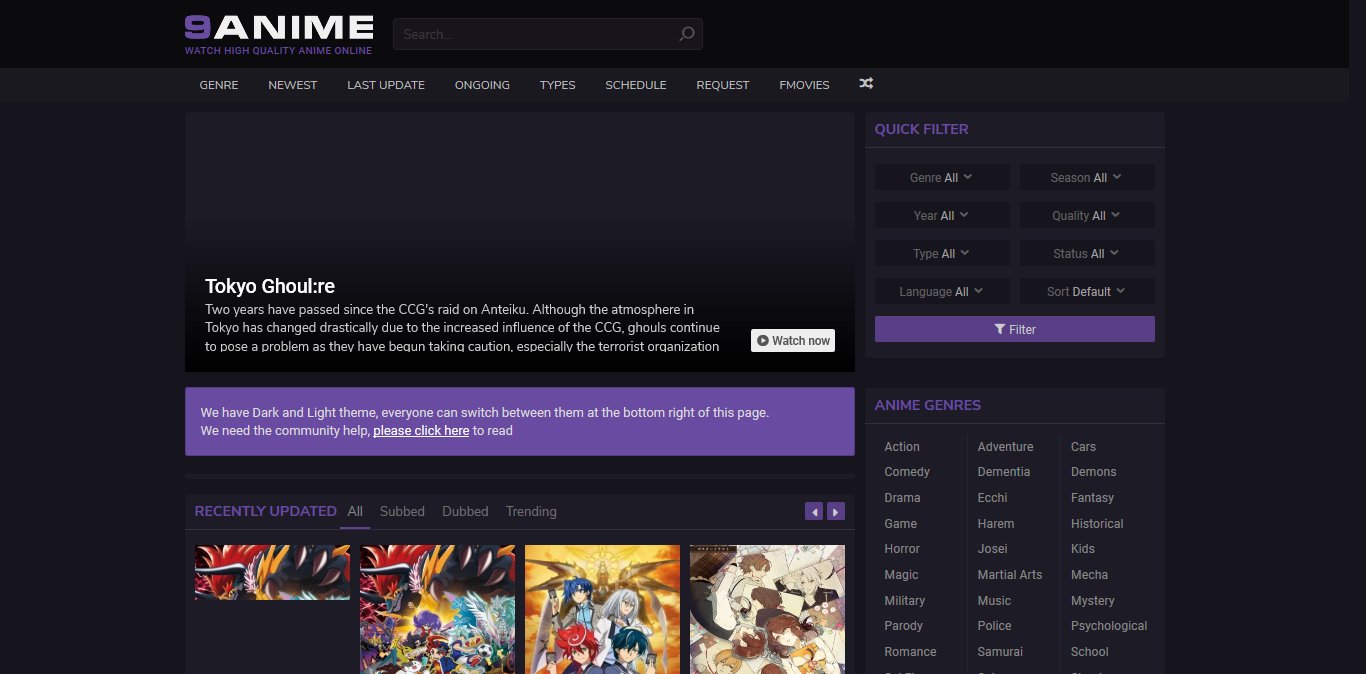Image resolution: width=1366 pixels, height=674 pixels.
Task: Select the All tab in Recently Updated
Action: point(355,511)
